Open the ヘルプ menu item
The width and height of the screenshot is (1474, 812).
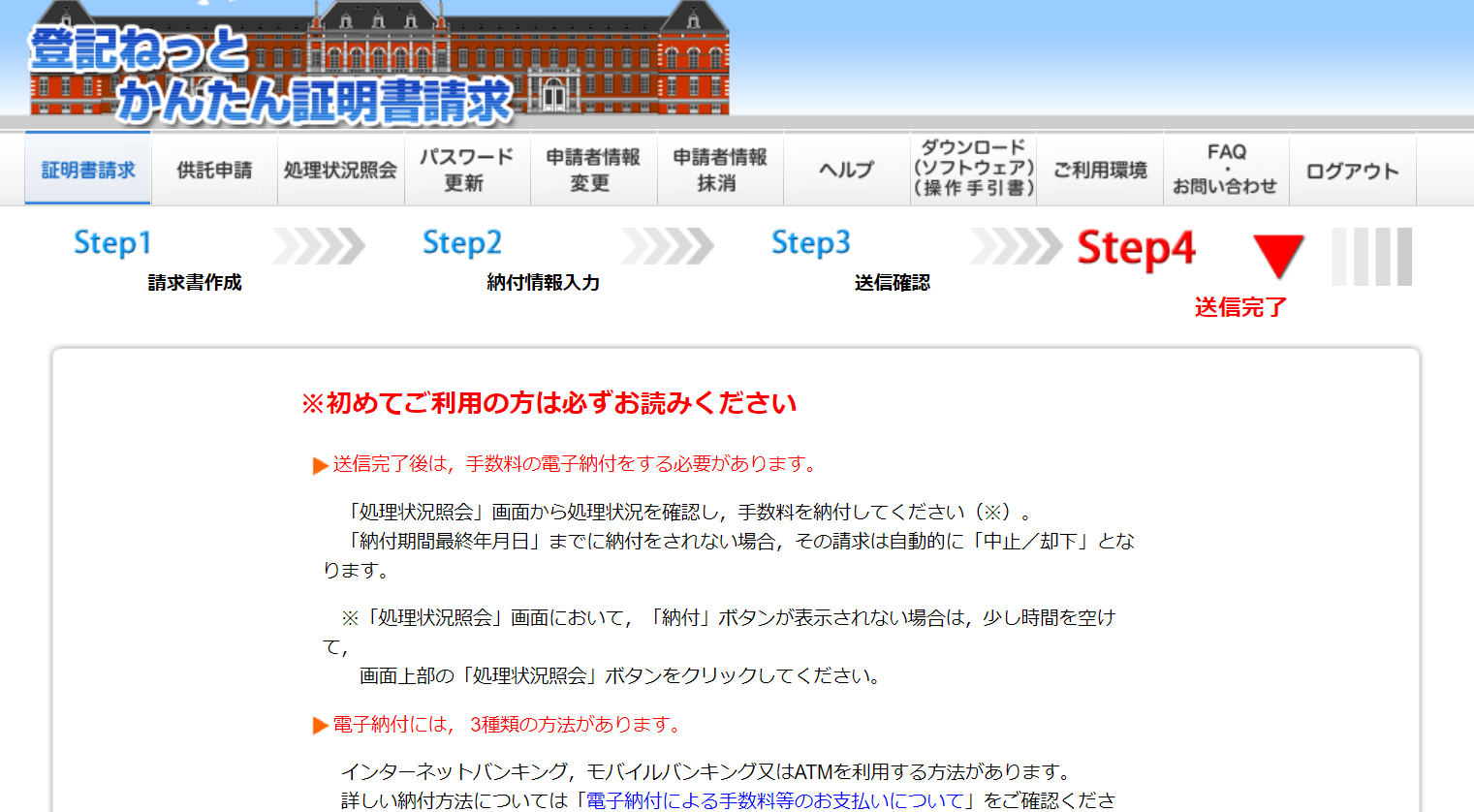[x=846, y=171]
